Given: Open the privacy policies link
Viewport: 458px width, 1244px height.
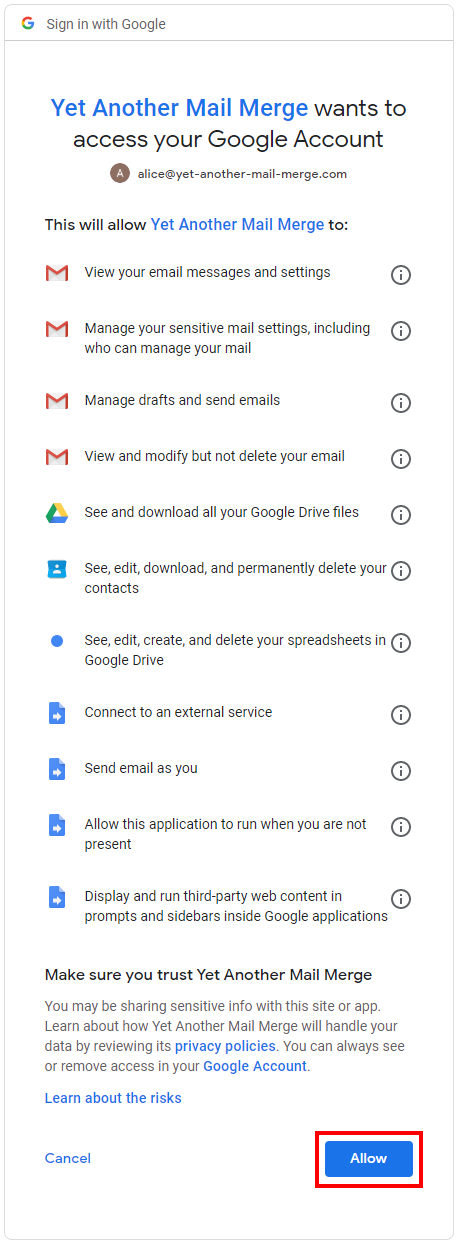Looking at the screenshot, I should [x=225, y=1046].
